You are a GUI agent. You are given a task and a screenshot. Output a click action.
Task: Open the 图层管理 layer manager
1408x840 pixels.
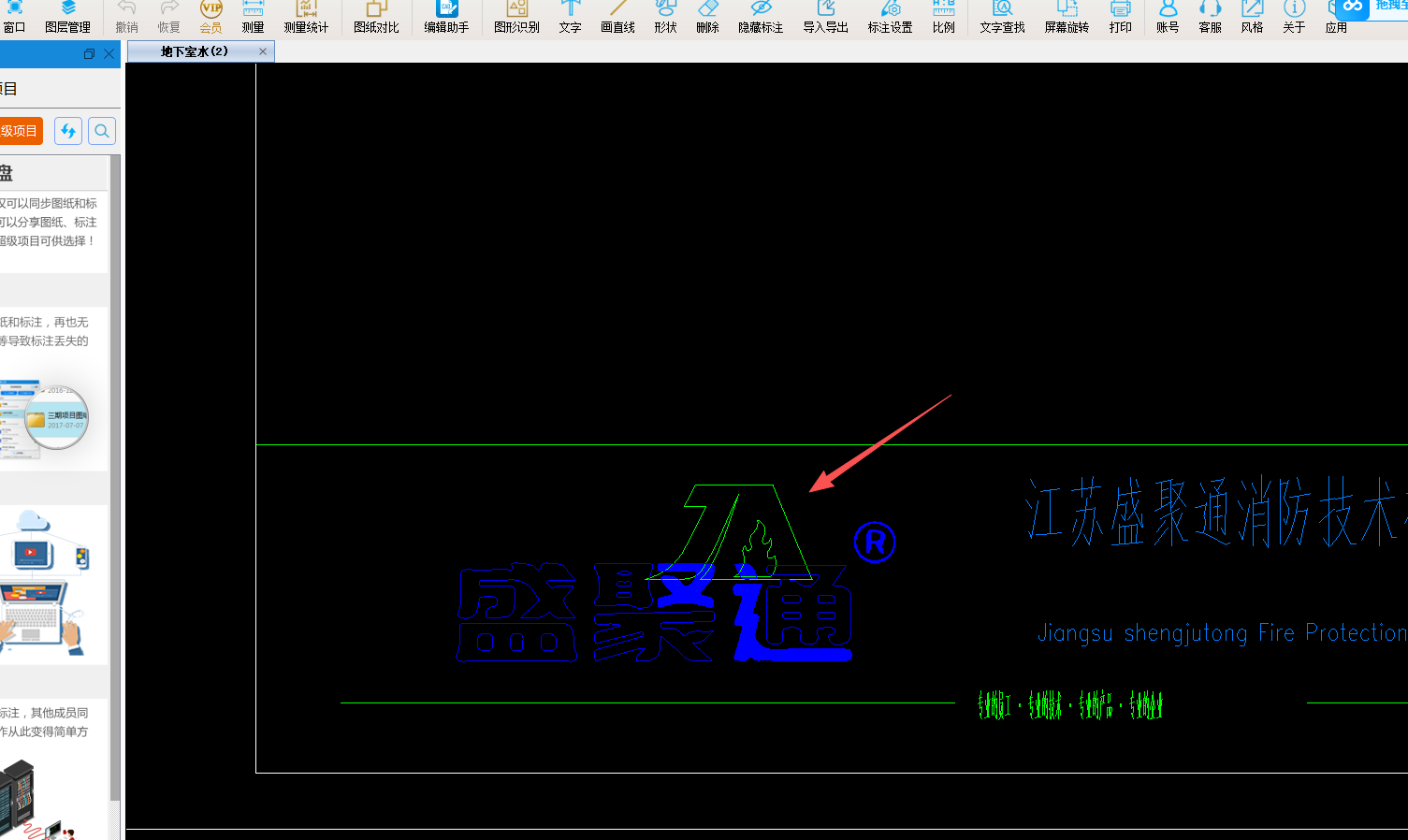tap(67, 17)
